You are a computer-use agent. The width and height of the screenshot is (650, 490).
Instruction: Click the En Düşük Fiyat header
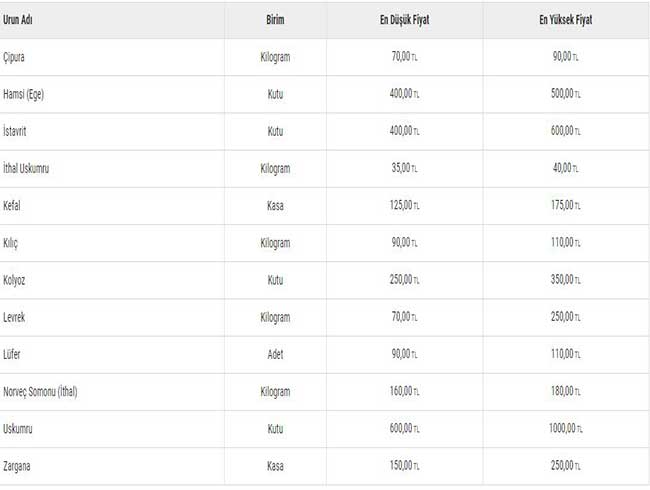tap(403, 19)
